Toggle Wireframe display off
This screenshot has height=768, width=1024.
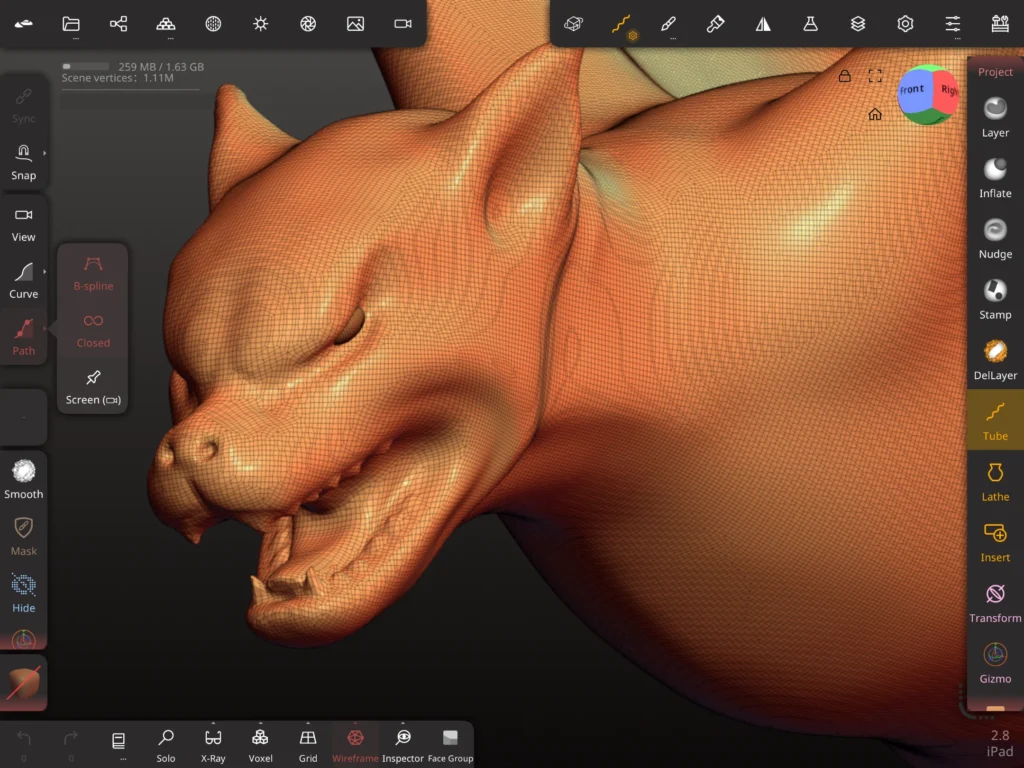pos(355,745)
